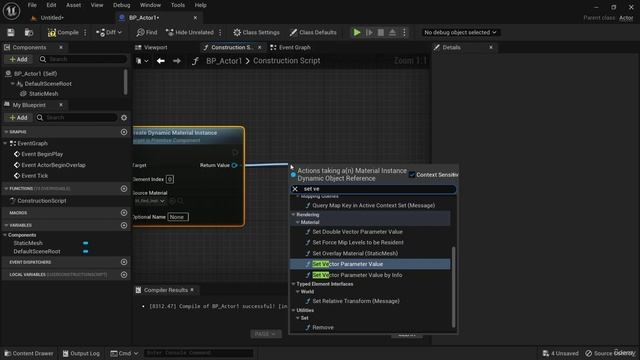Open play mode options dots
This screenshot has width=640, height=360.
[404, 32]
